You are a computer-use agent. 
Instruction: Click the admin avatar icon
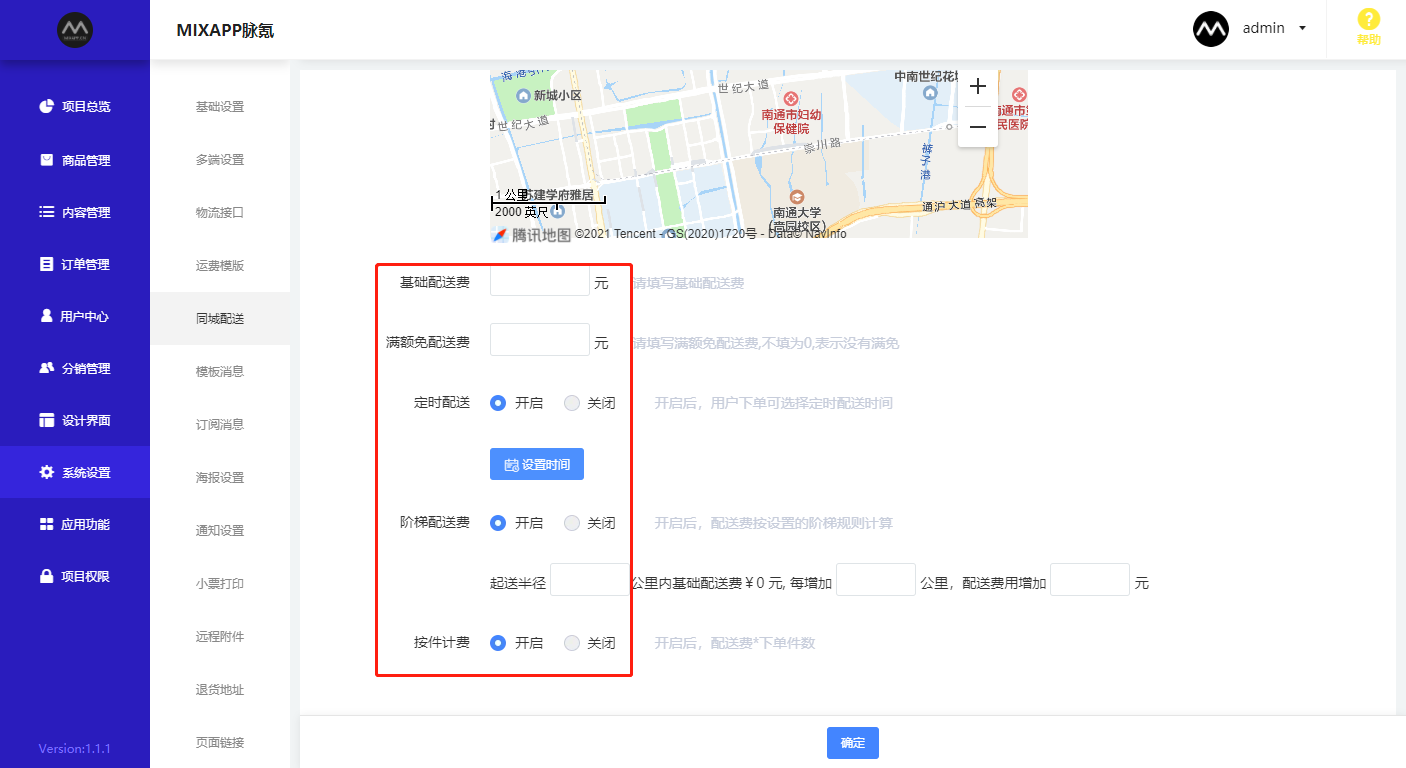click(x=1211, y=29)
